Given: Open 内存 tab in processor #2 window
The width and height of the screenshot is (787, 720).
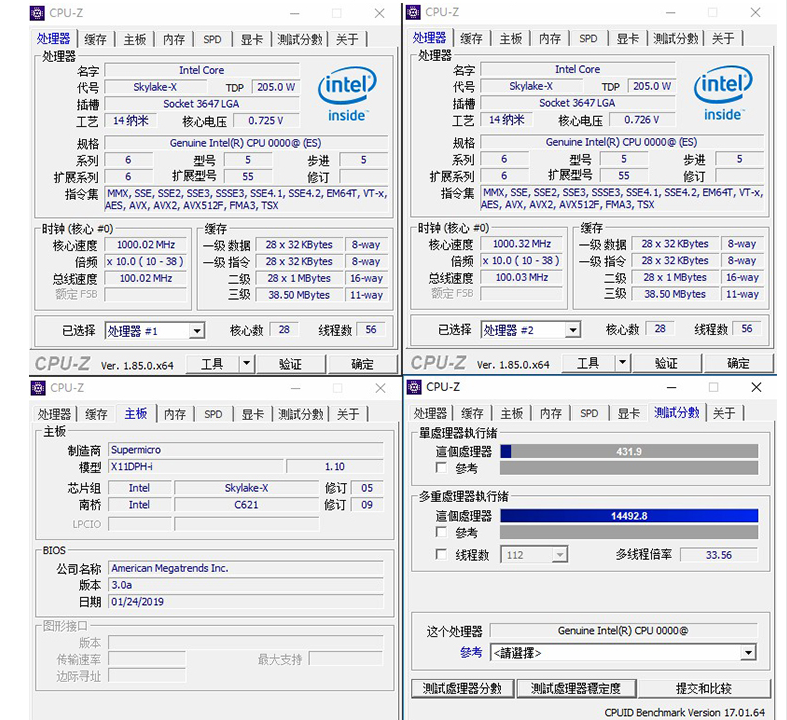Looking at the screenshot, I should [x=550, y=38].
